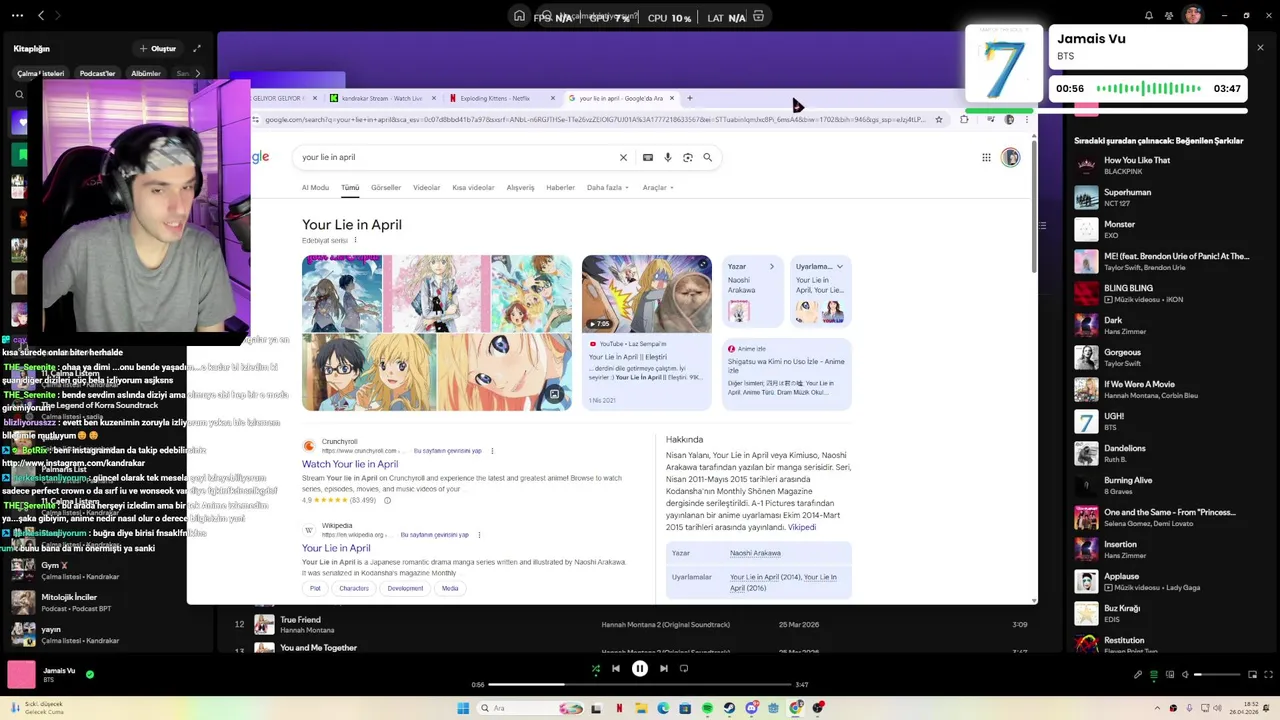Image resolution: width=1280 pixels, height=720 pixels.
Task: Filter library by Çalma listeleri
Action: (x=40, y=73)
